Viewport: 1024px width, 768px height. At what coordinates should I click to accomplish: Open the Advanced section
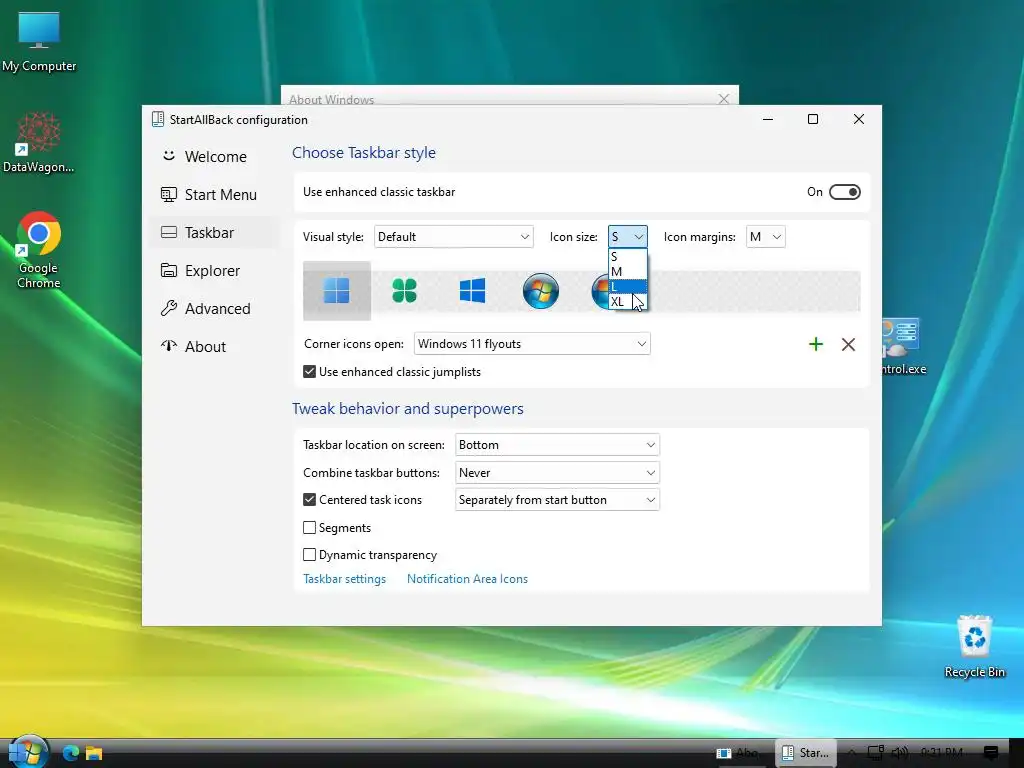(214, 308)
